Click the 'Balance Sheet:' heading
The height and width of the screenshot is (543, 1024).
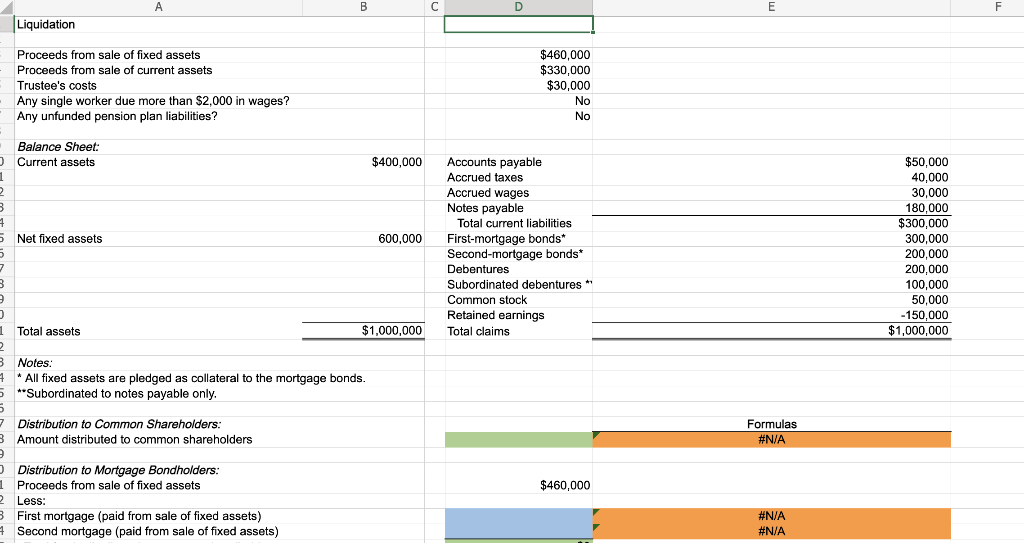point(58,147)
